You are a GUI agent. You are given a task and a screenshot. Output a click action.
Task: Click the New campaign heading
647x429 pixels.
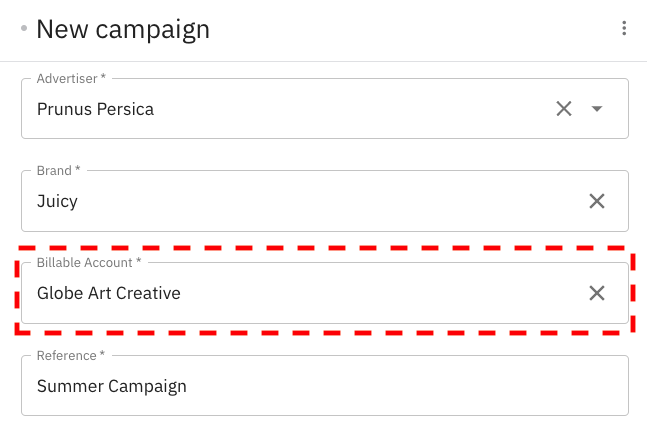pos(123,29)
